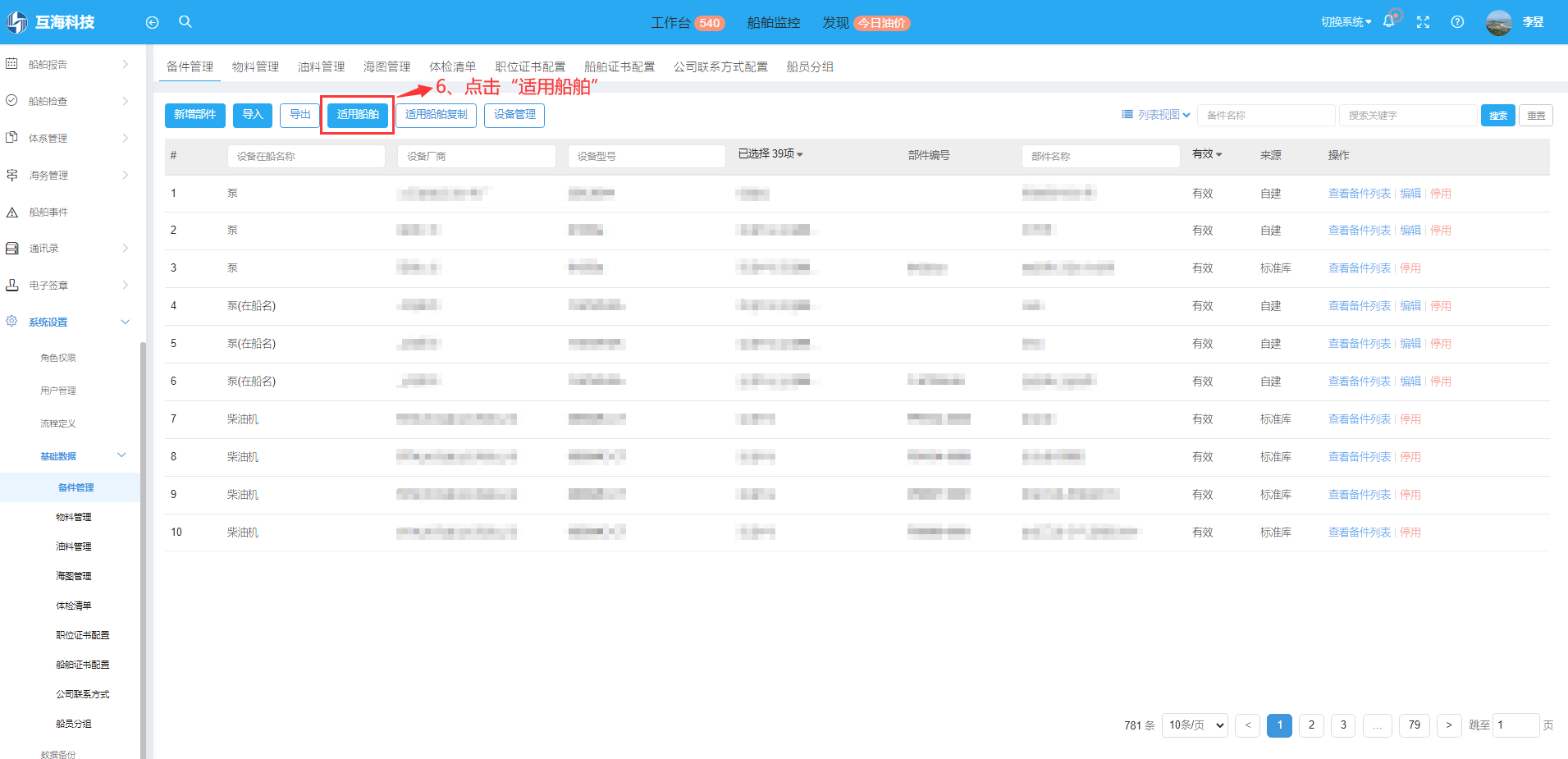The height and width of the screenshot is (759, 1568).
Task: Focus the 设备型号 filter field
Action: tap(647, 156)
